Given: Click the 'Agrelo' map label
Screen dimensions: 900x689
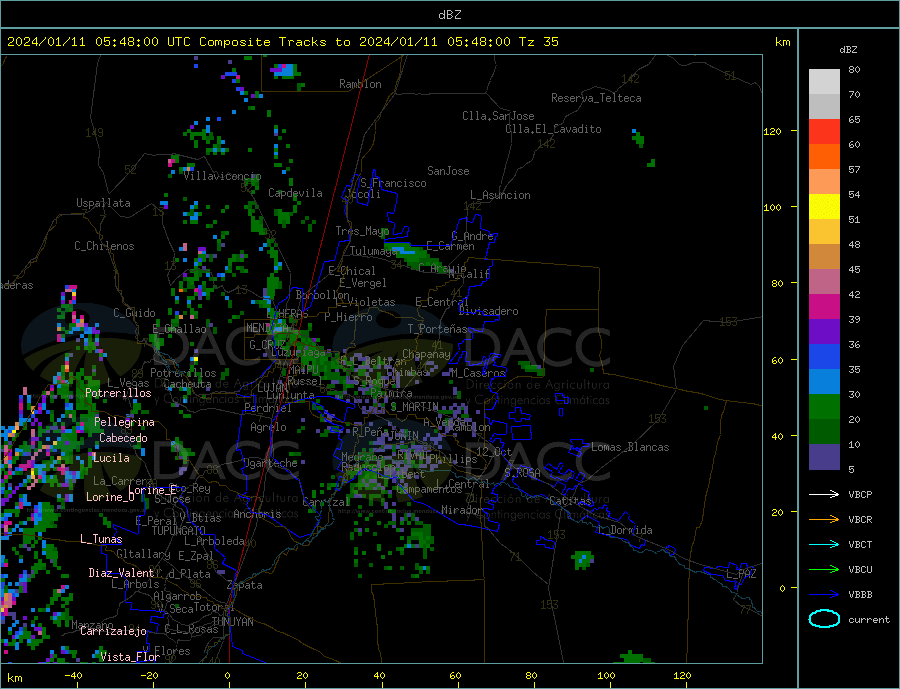Looking at the screenshot, I should [268, 427].
